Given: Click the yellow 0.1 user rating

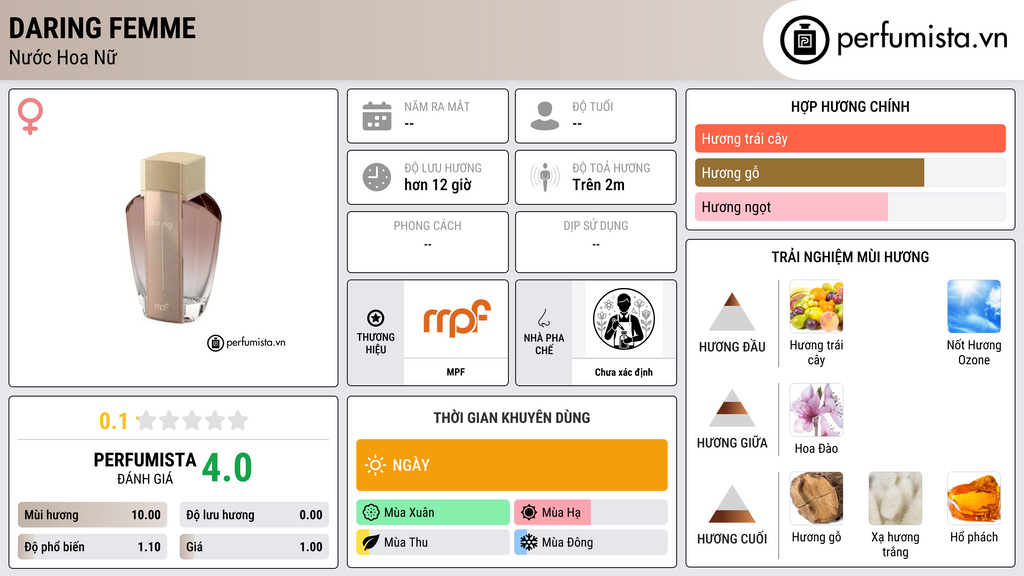Looking at the screenshot, I should click(114, 421).
